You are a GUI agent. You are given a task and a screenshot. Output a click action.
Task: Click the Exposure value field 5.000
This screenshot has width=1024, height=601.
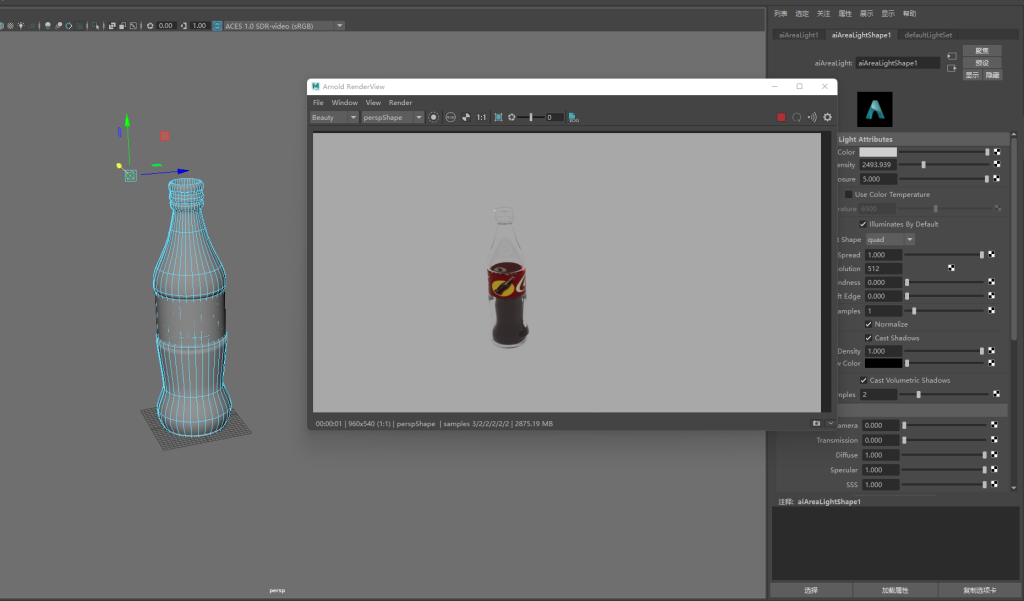click(x=878, y=179)
